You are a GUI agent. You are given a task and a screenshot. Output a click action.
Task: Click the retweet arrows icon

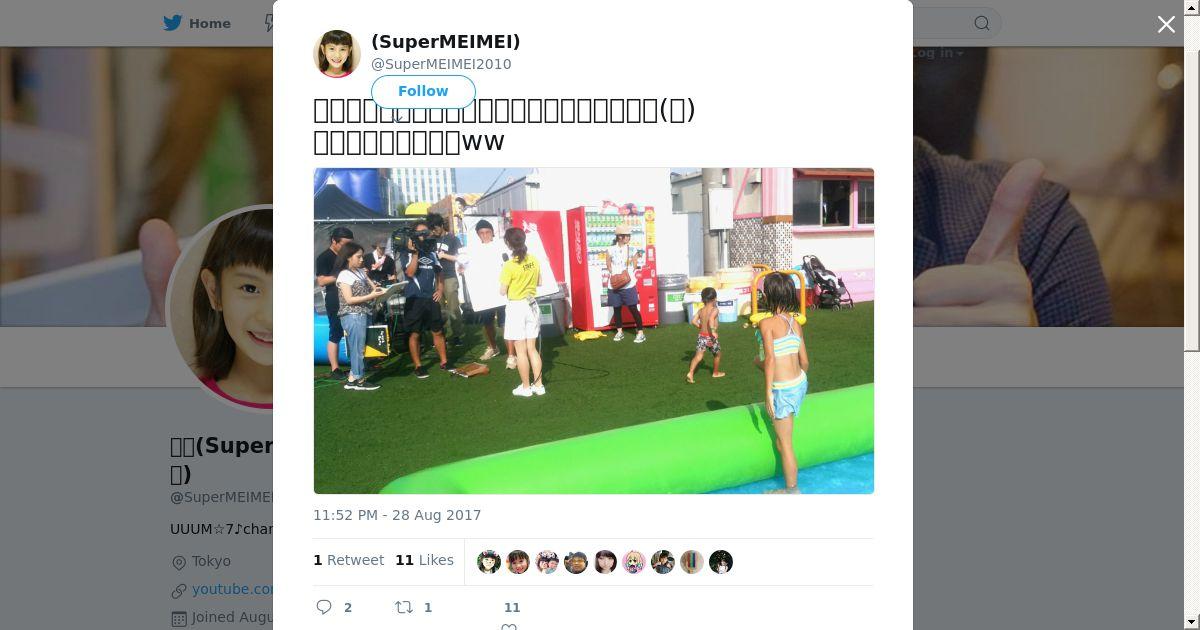(404, 607)
